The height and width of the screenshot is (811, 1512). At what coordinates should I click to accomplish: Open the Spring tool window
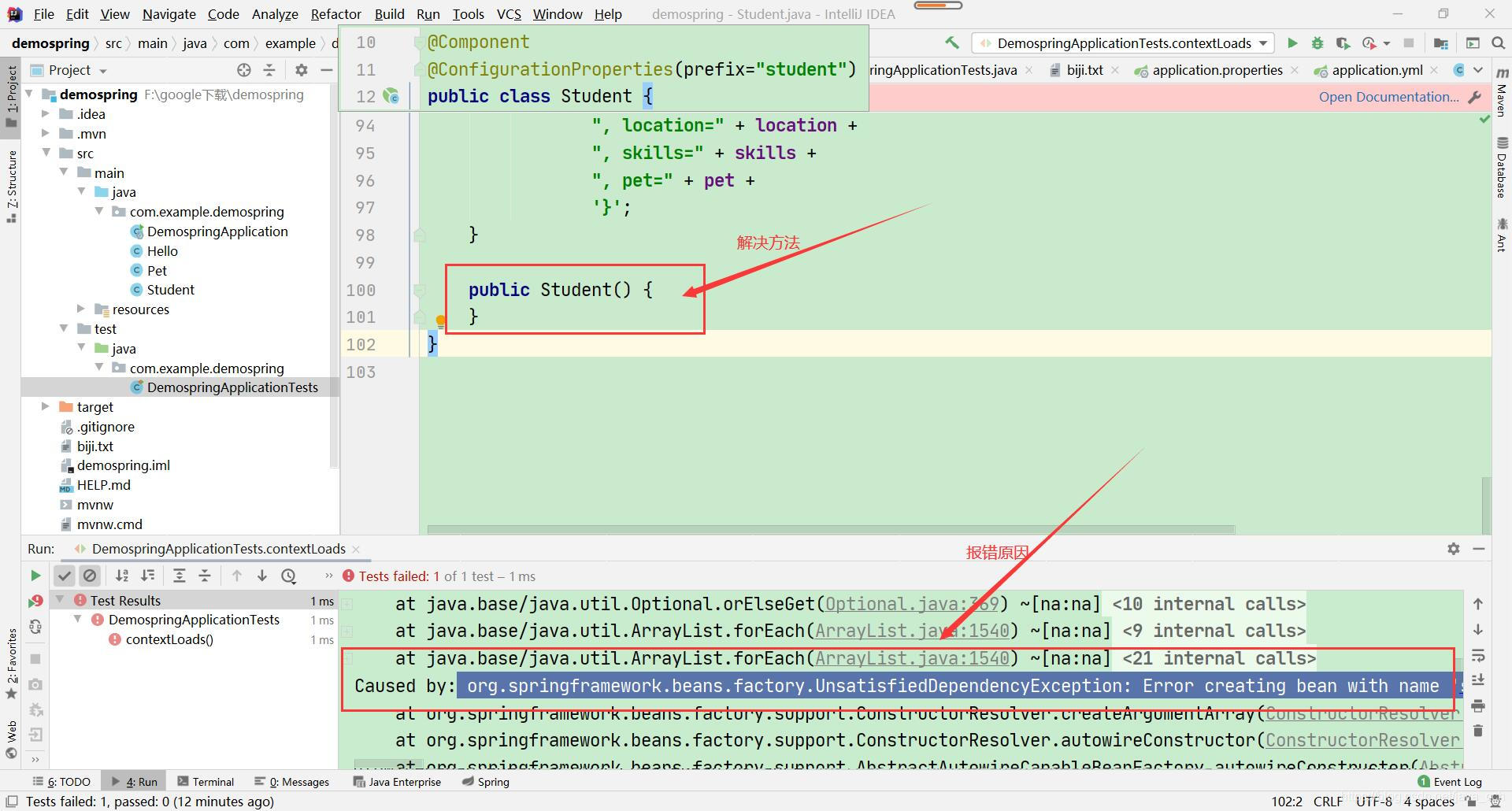pos(486,781)
